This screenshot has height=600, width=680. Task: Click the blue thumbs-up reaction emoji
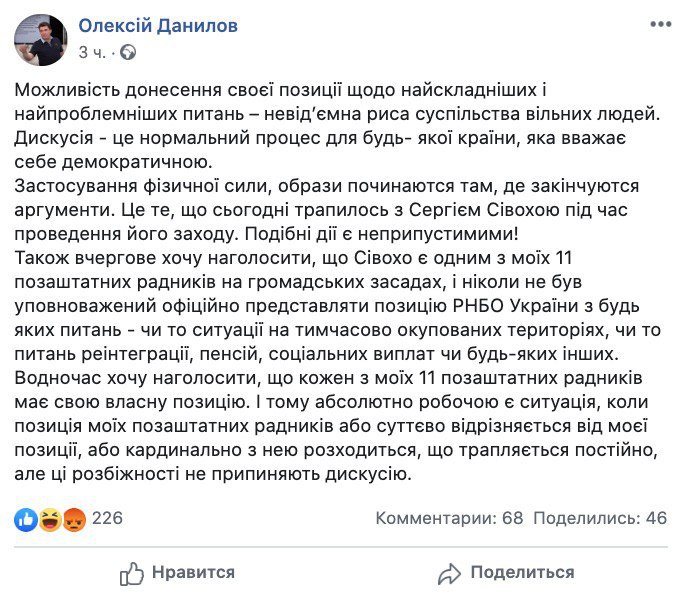click(27, 519)
